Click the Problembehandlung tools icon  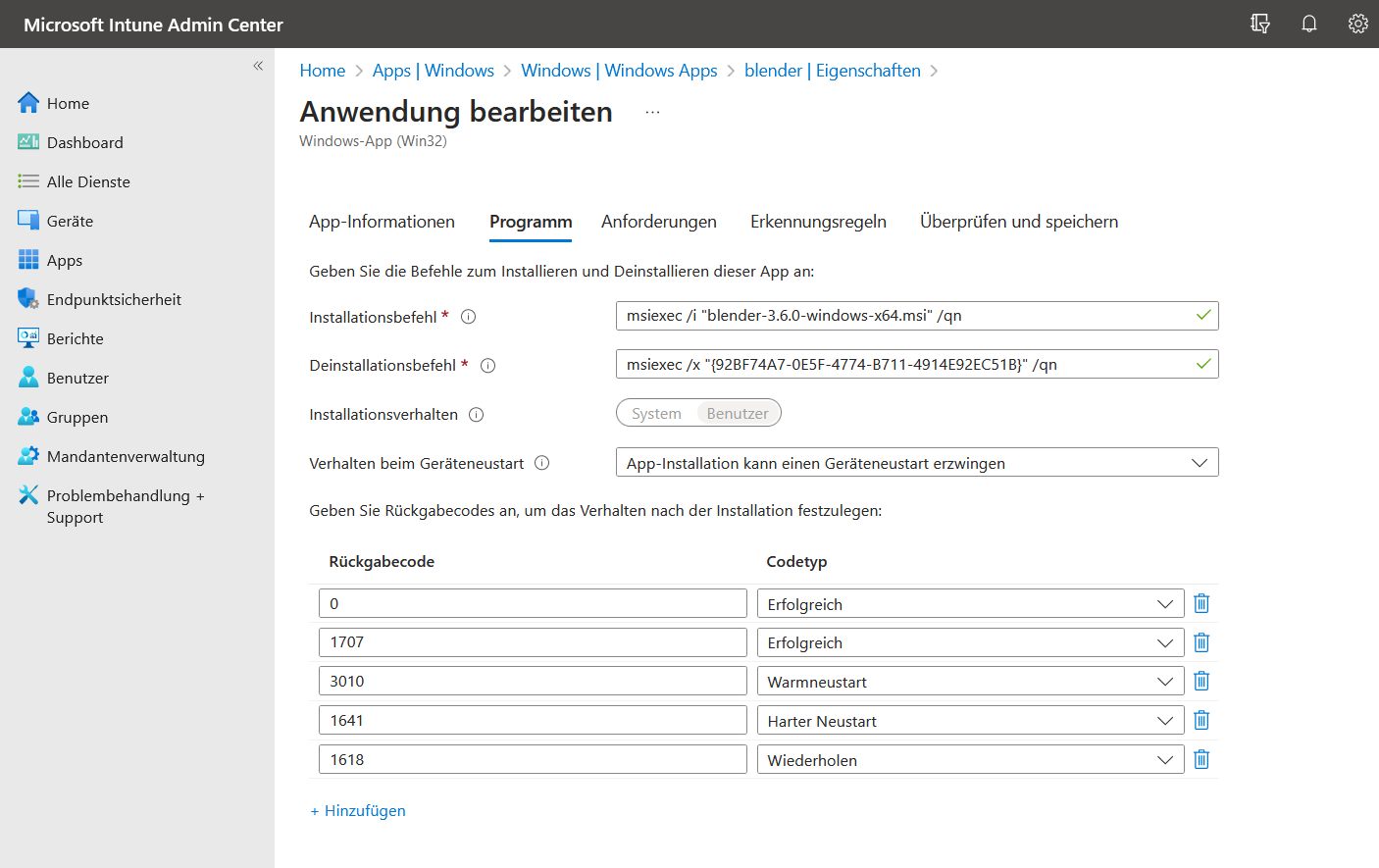pos(28,495)
